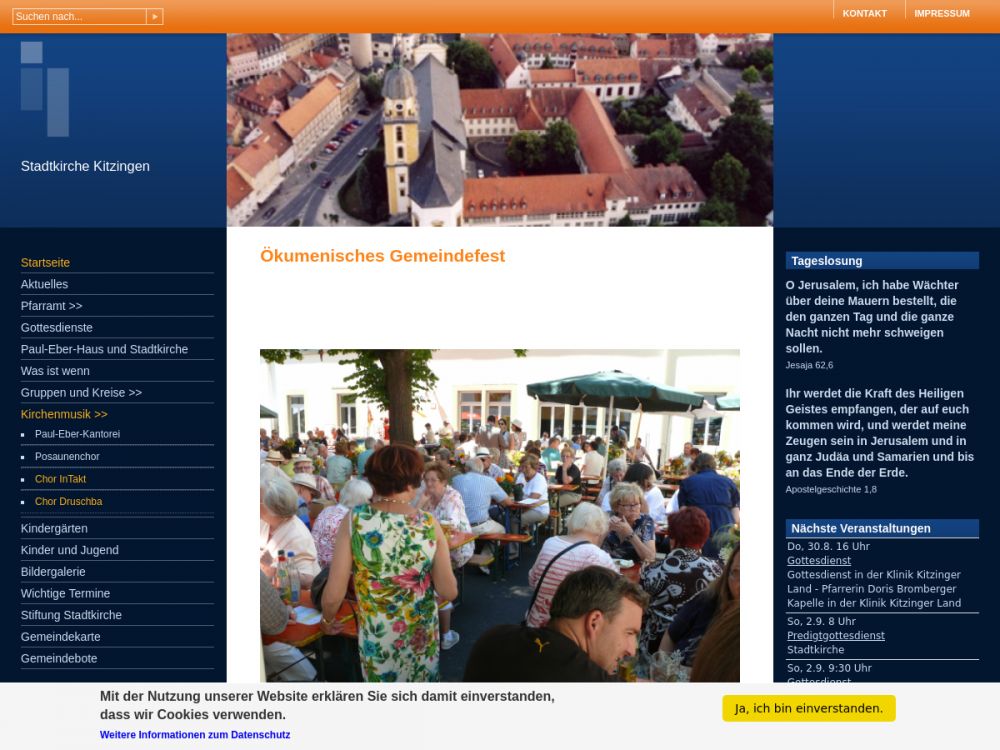Open the Gottesdienst event link
The height and width of the screenshot is (750, 1000).
[818, 561]
